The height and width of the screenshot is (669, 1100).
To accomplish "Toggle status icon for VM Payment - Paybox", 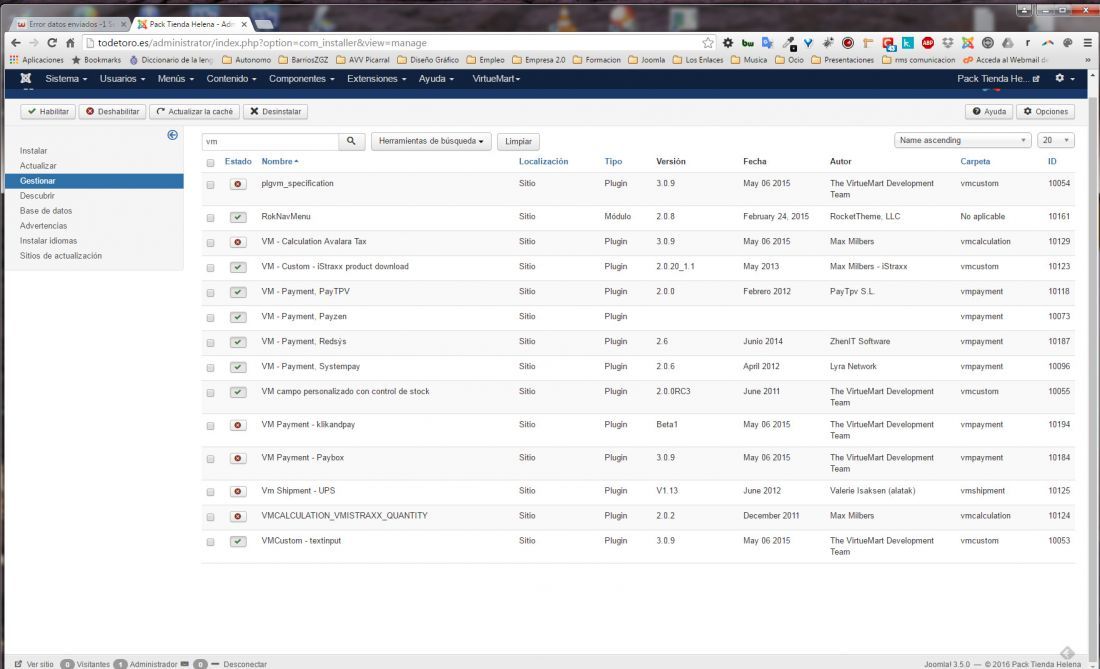I will click(238, 458).
